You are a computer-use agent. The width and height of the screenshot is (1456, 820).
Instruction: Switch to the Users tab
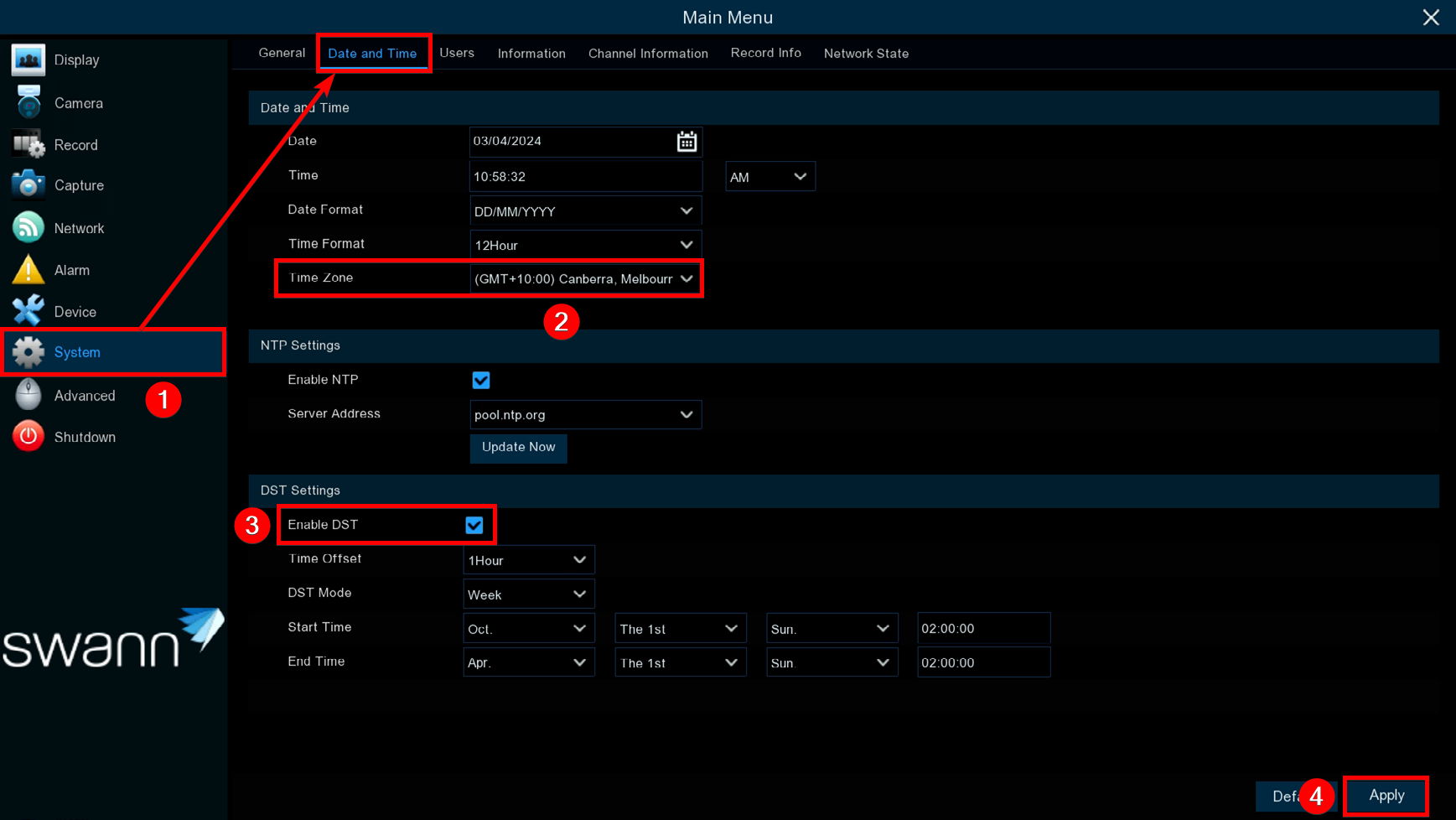point(457,53)
